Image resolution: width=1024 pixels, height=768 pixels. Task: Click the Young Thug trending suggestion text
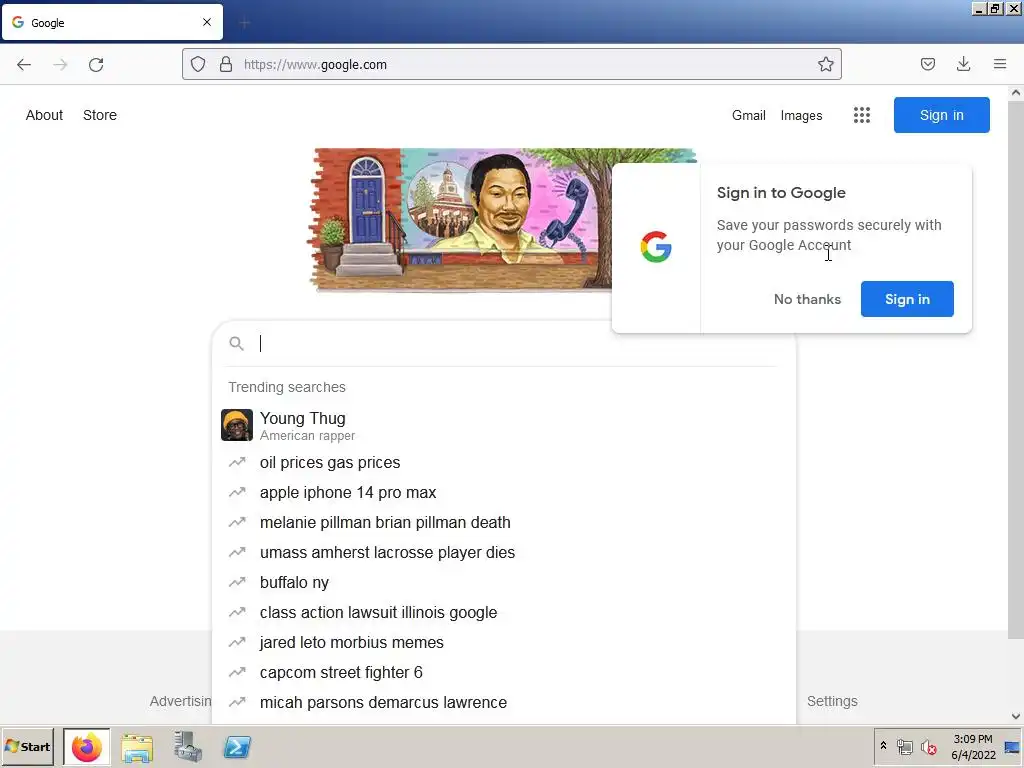302,419
